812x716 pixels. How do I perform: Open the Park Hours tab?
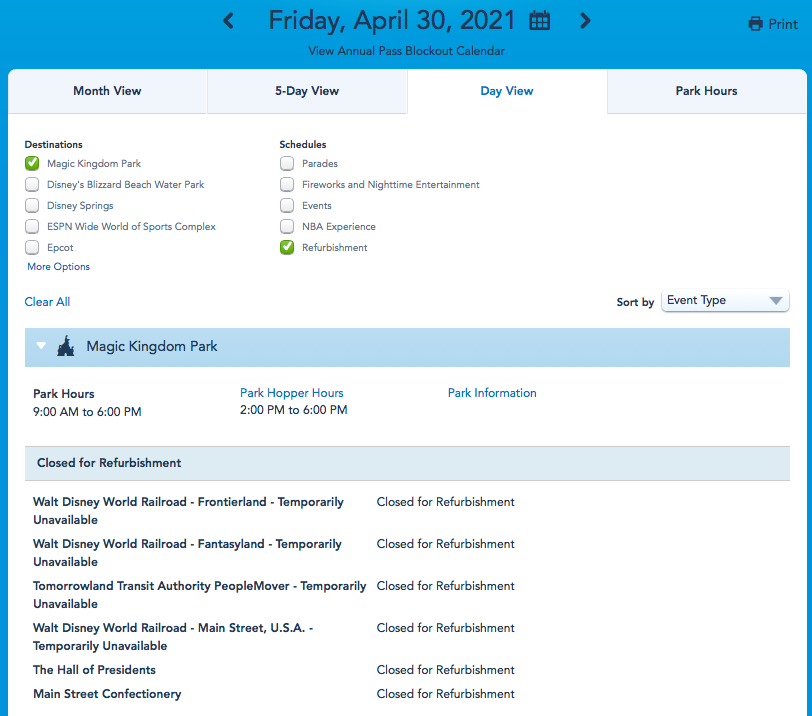706,91
